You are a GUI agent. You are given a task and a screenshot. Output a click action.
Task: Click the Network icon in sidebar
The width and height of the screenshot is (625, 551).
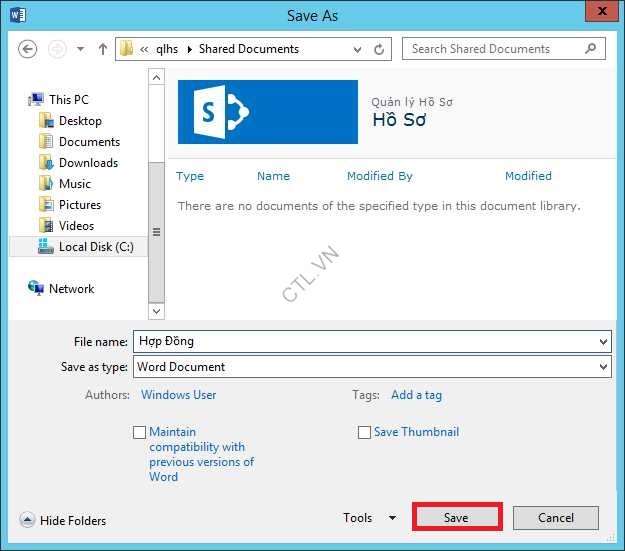(x=36, y=288)
